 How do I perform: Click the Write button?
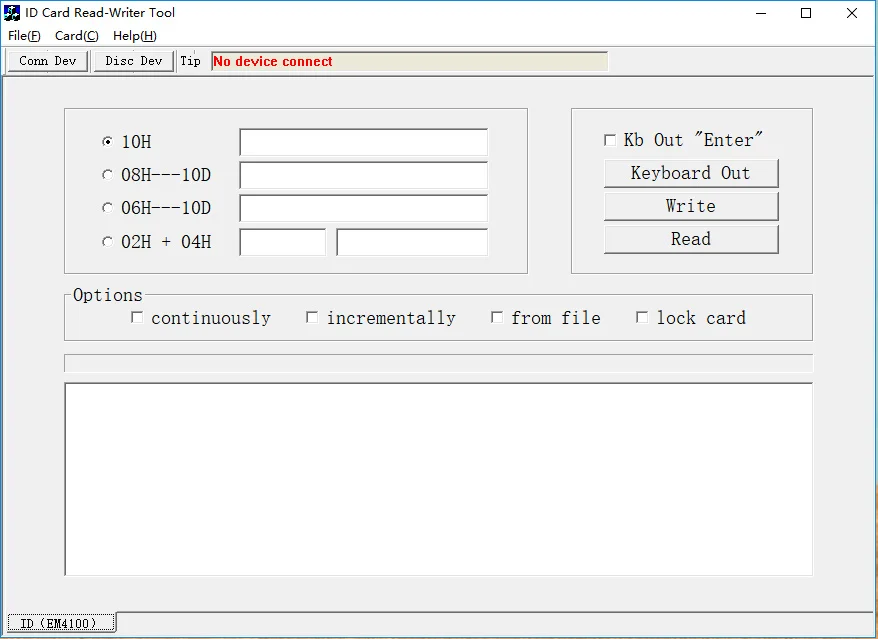pos(691,206)
